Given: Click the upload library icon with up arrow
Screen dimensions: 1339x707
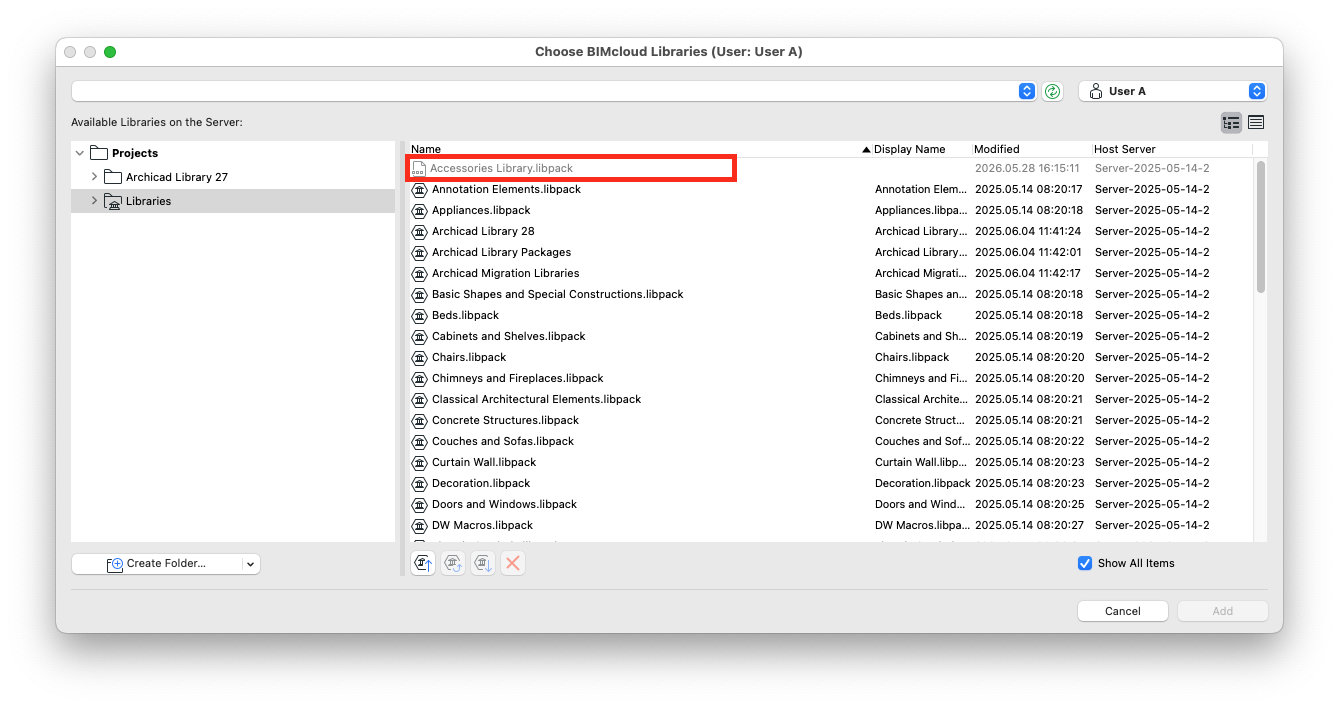Looking at the screenshot, I should coord(423,564).
